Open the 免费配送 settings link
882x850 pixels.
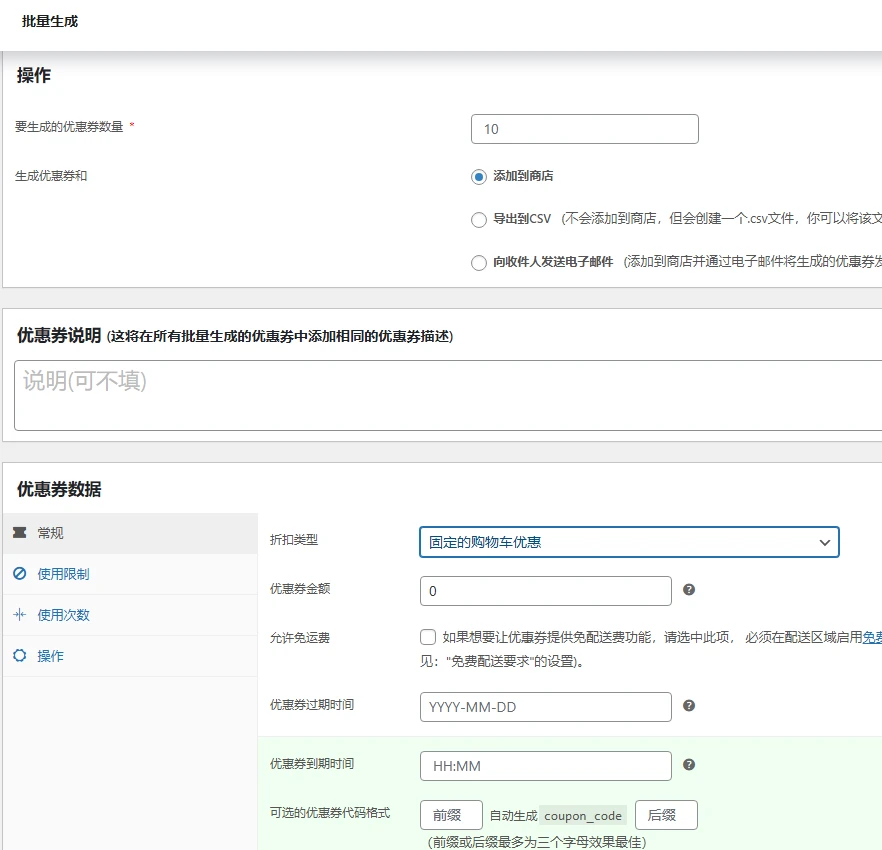pyautogui.click(x=870, y=638)
